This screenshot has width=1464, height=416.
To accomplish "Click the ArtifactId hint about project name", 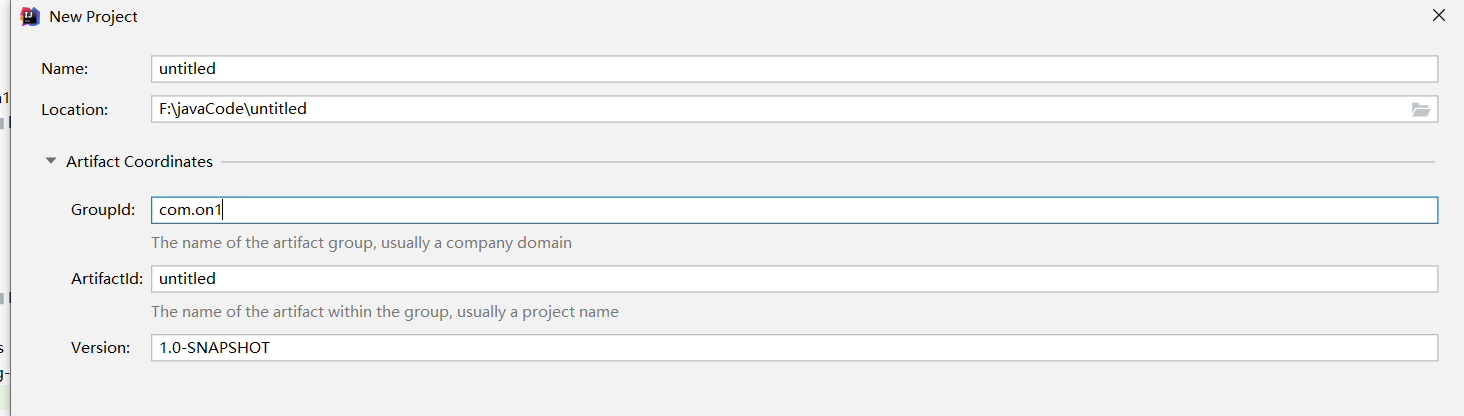I will click(384, 312).
